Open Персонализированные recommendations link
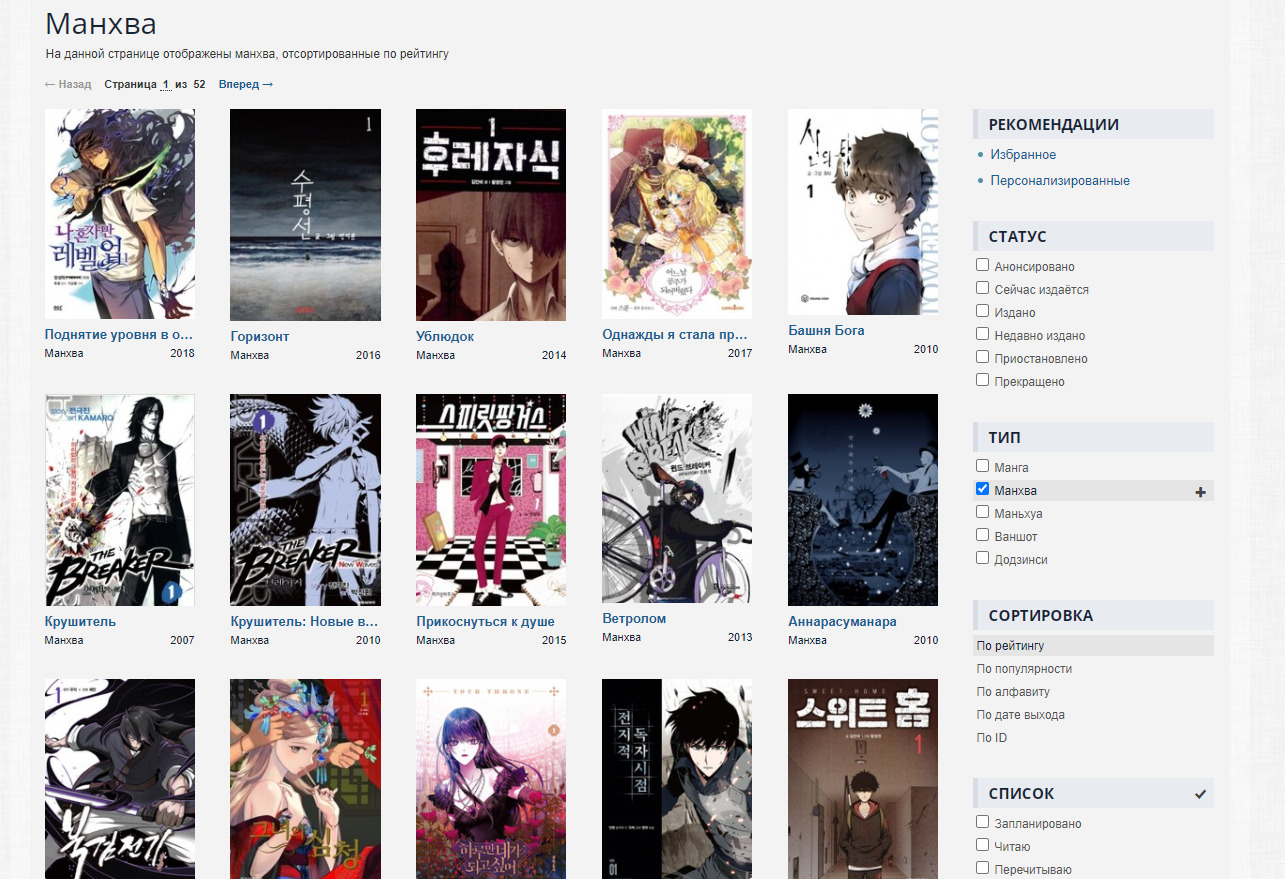This screenshot has width=1285, height=879. click(1060, 181)
